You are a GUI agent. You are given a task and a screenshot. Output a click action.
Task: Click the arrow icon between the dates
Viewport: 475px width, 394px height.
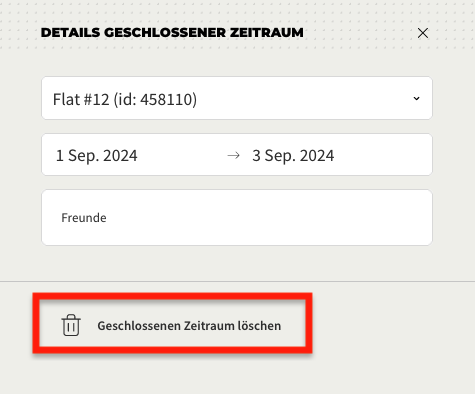(233, 155)
